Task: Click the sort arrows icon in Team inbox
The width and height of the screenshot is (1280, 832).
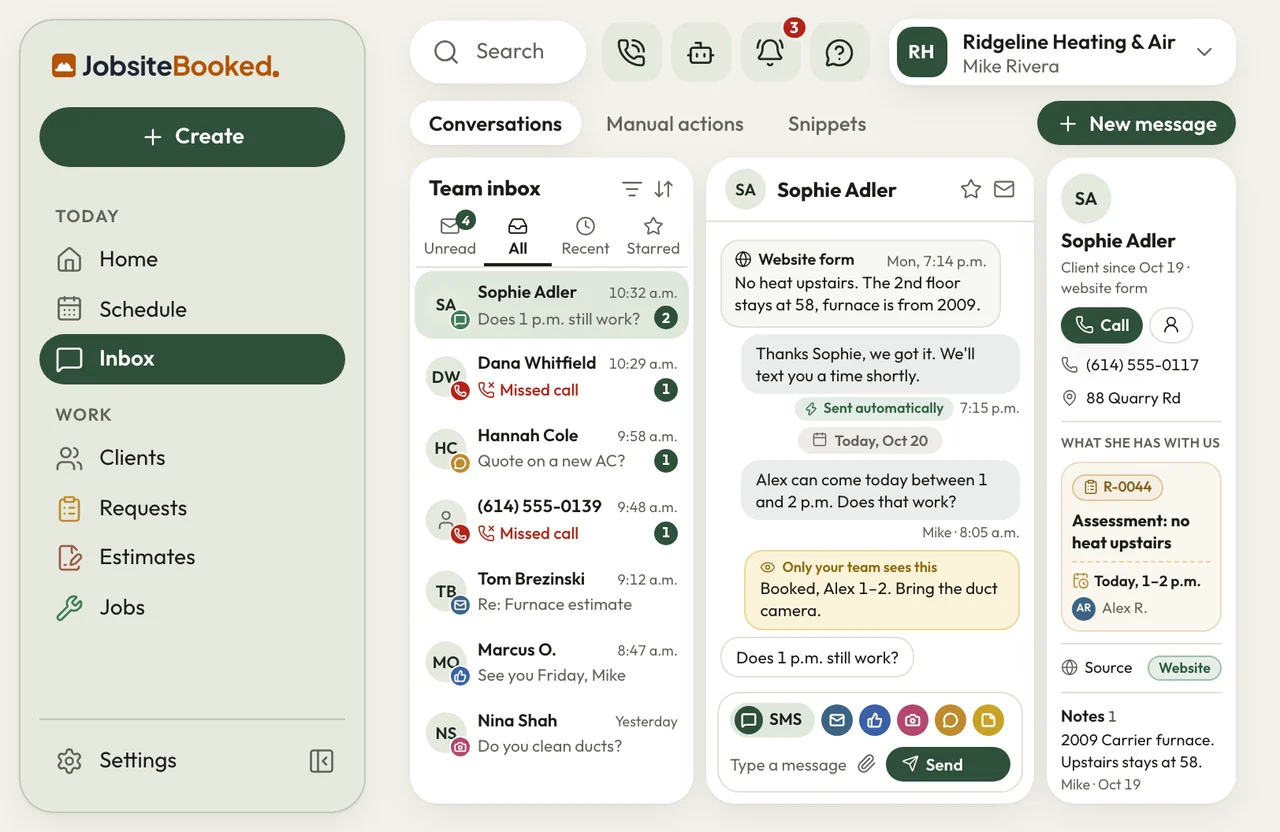Action: (x=664, y=189)
